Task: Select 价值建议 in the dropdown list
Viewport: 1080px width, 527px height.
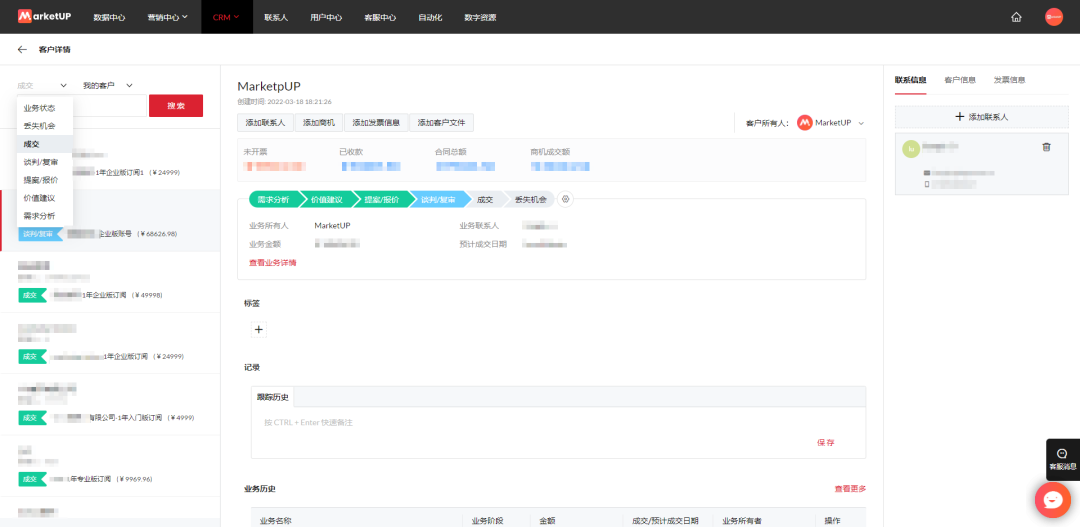Action: pyautogui.click(x=45, y=198)
